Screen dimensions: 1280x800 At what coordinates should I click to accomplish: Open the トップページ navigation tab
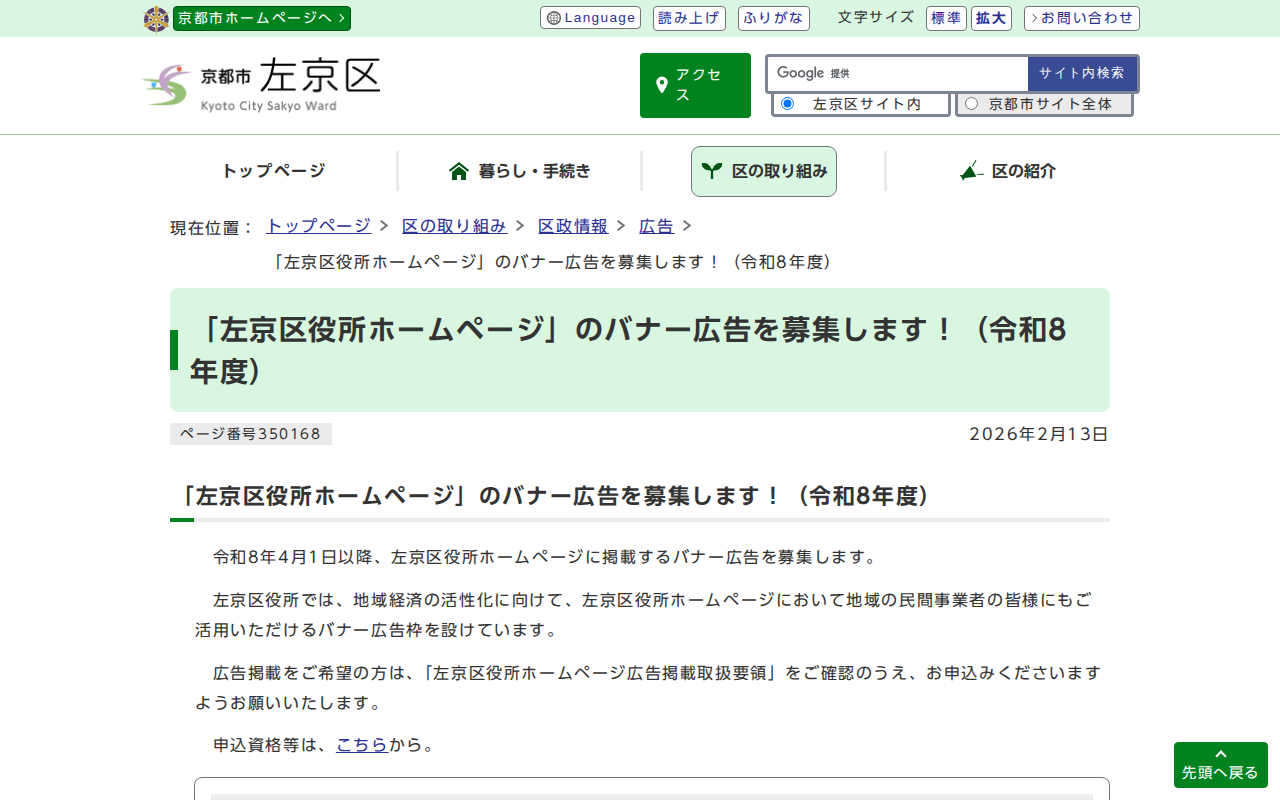273,171
